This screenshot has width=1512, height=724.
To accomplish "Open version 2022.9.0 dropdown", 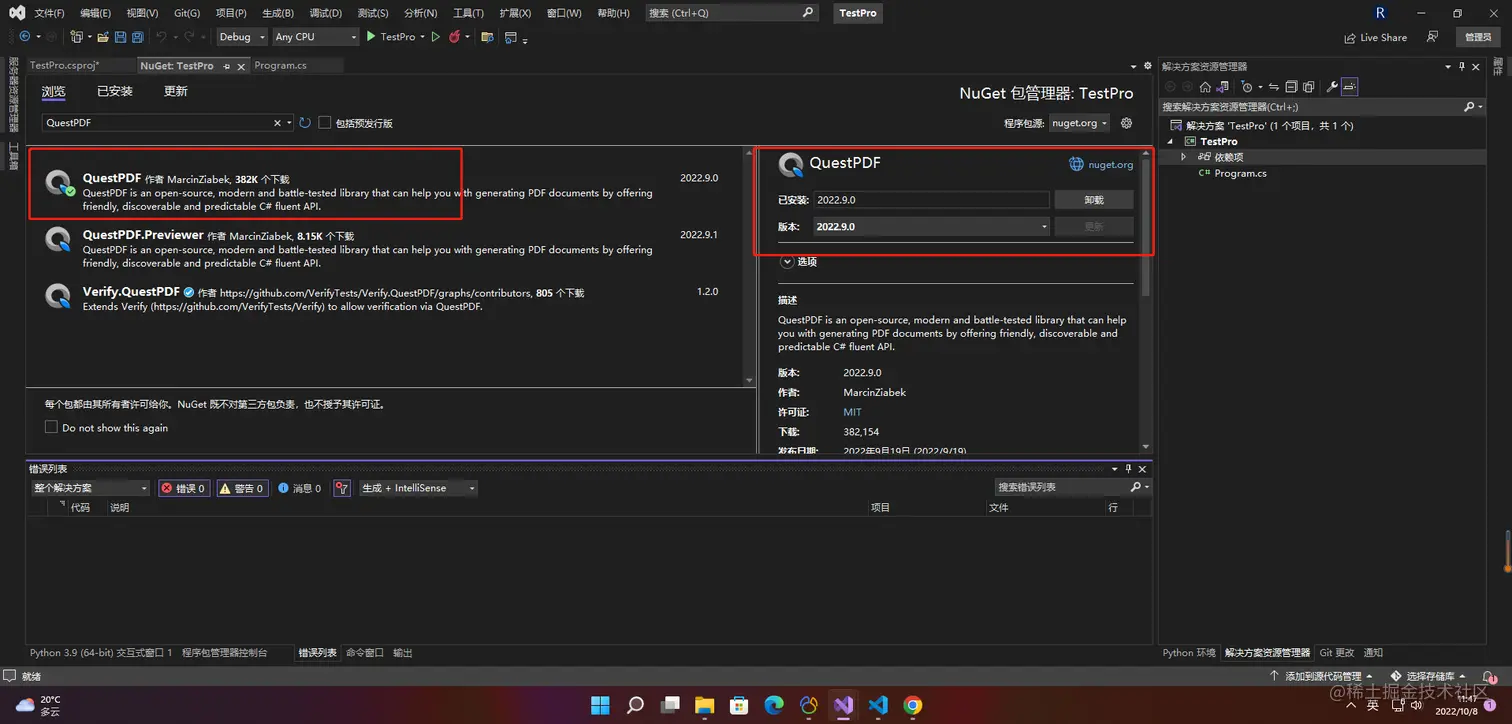I will tap(932, 227).
